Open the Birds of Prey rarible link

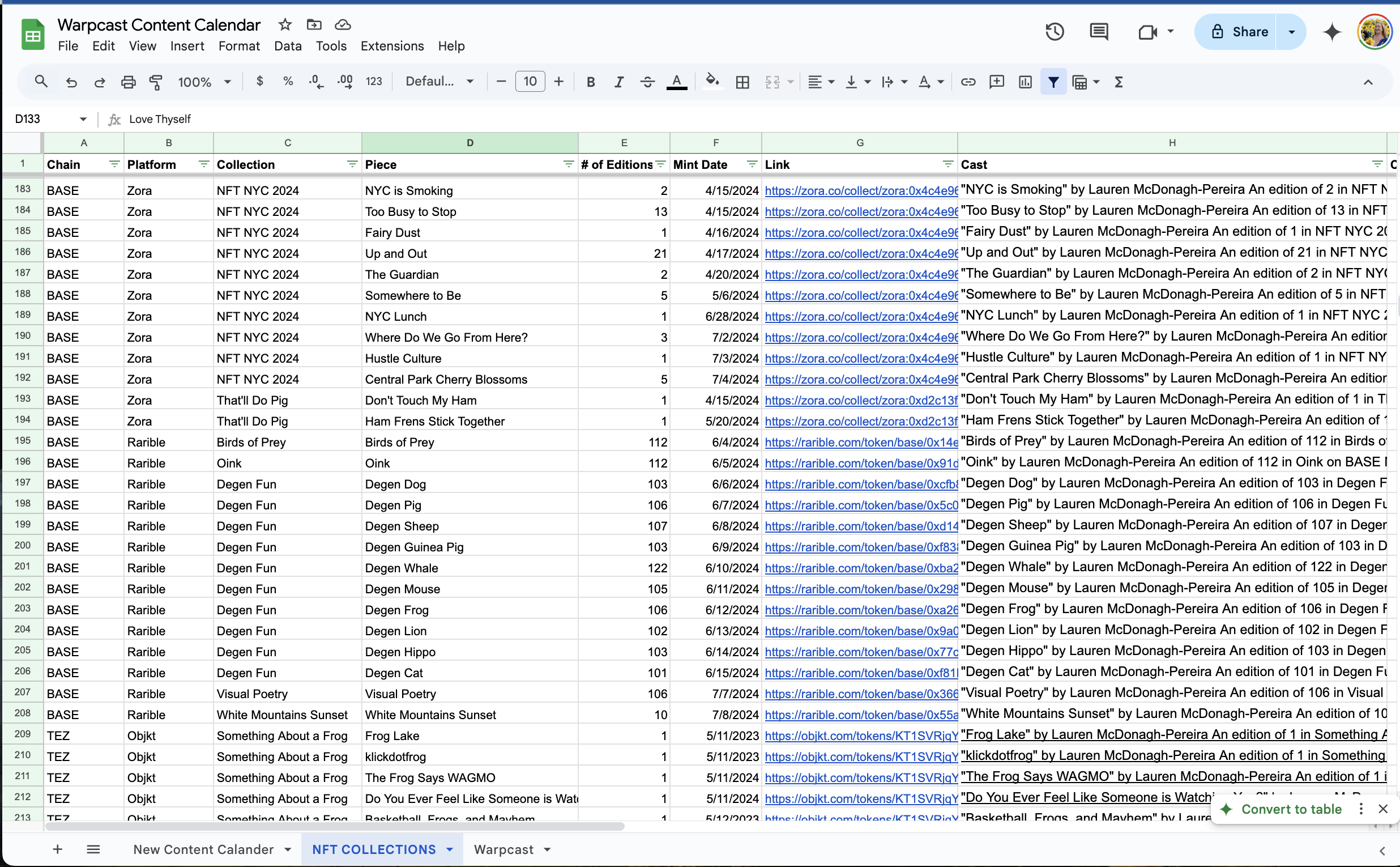pyautogui.click(x=861, y=442)
